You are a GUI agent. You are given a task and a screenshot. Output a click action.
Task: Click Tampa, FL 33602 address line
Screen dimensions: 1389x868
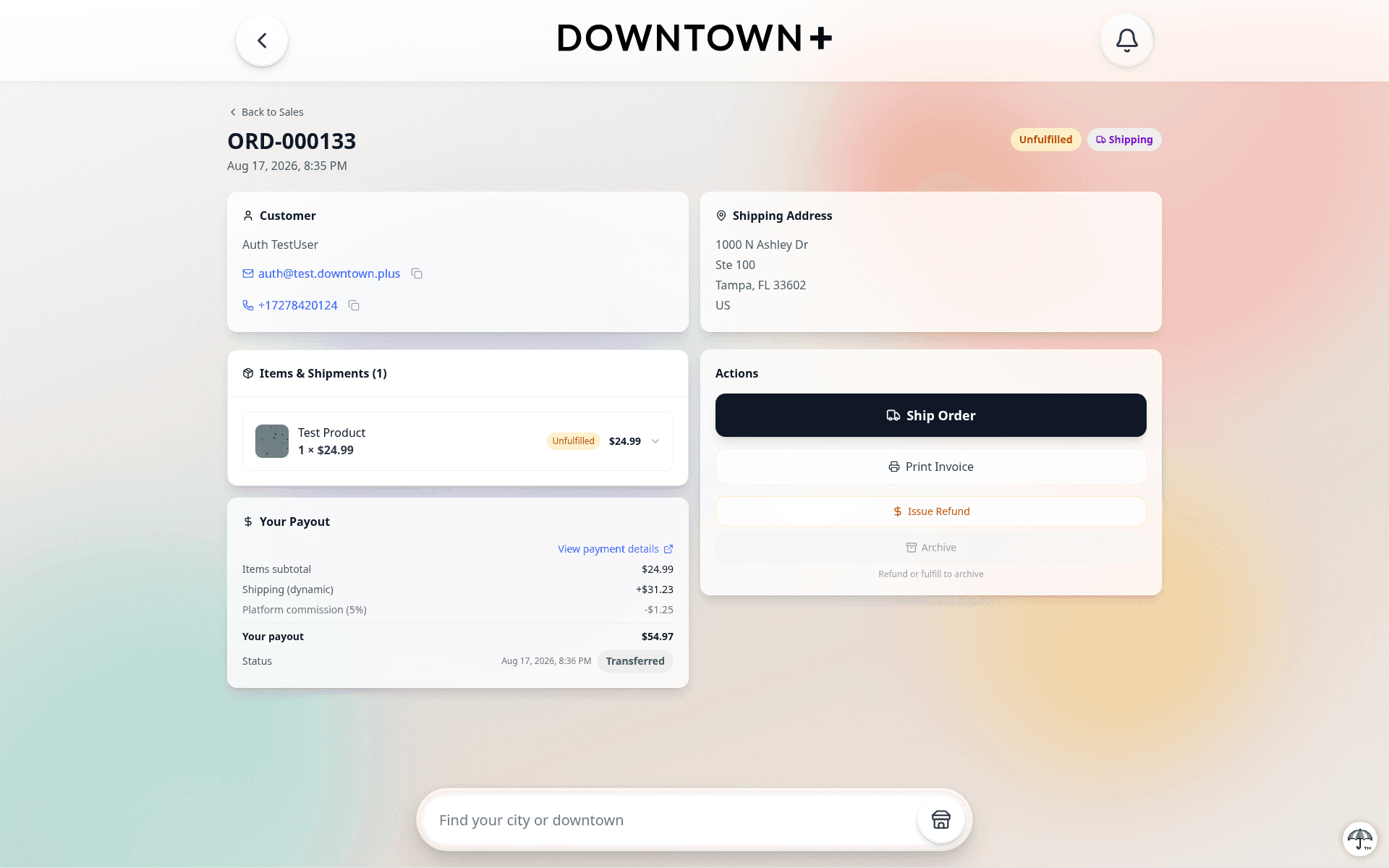pos(760,285)
